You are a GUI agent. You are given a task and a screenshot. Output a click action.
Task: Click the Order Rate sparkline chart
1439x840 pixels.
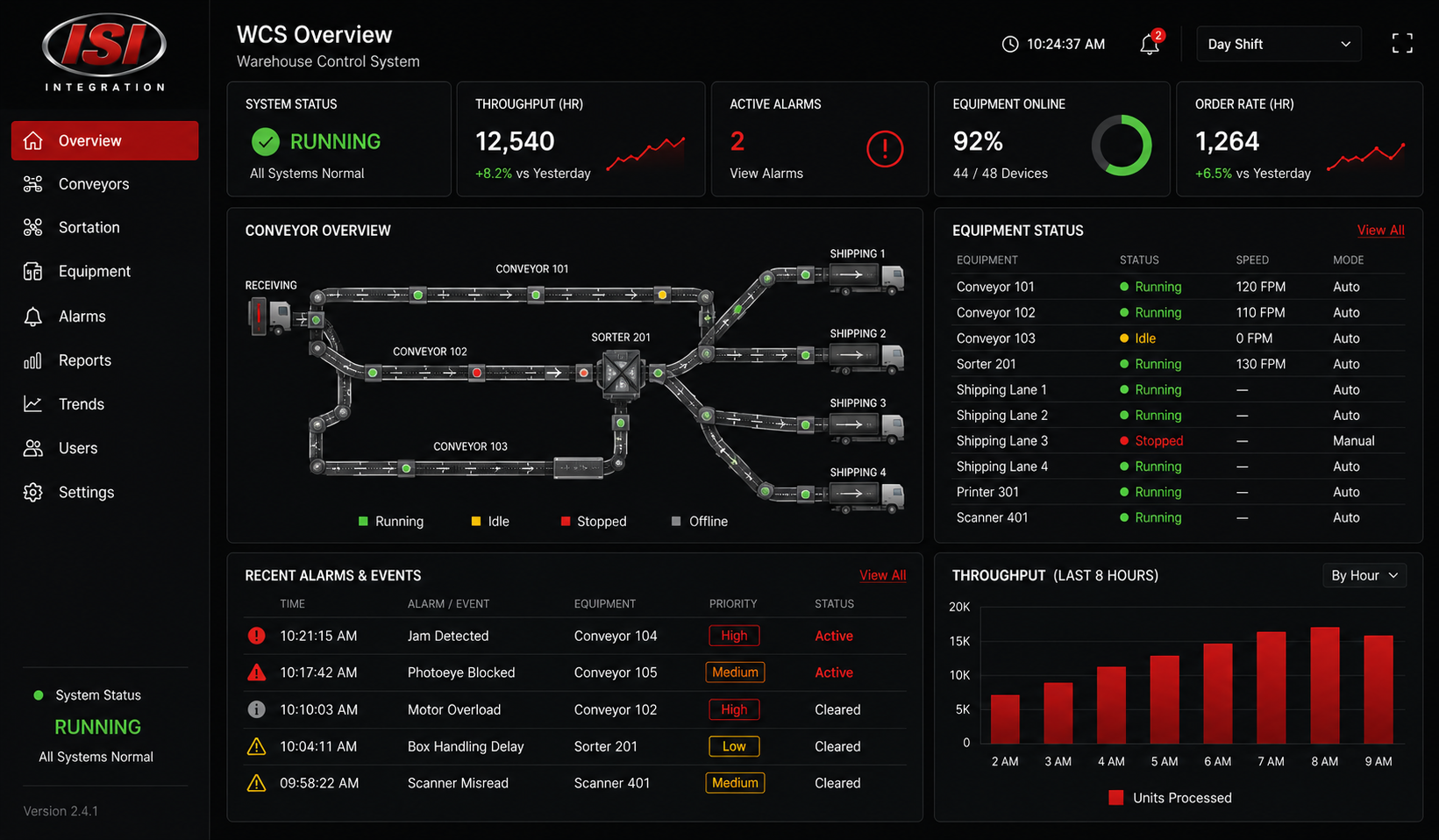pos(1366,155)
